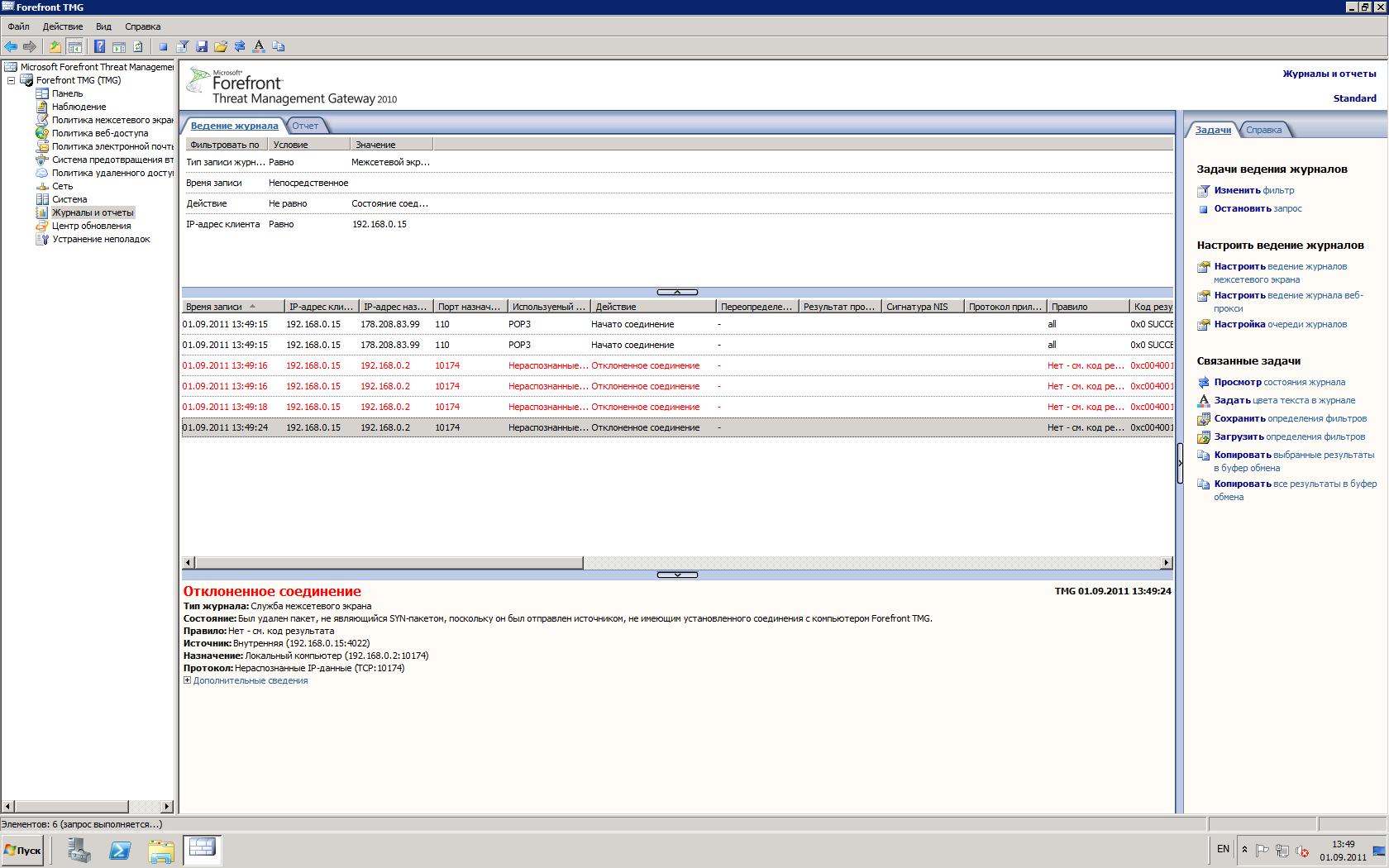The image size is (1389, 868).
Task: Click the Up one level folder icon
Action: [x=55, y=46]
